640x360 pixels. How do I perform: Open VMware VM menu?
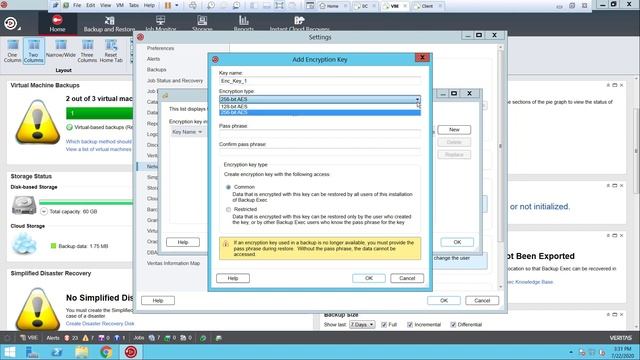[120, 6]
